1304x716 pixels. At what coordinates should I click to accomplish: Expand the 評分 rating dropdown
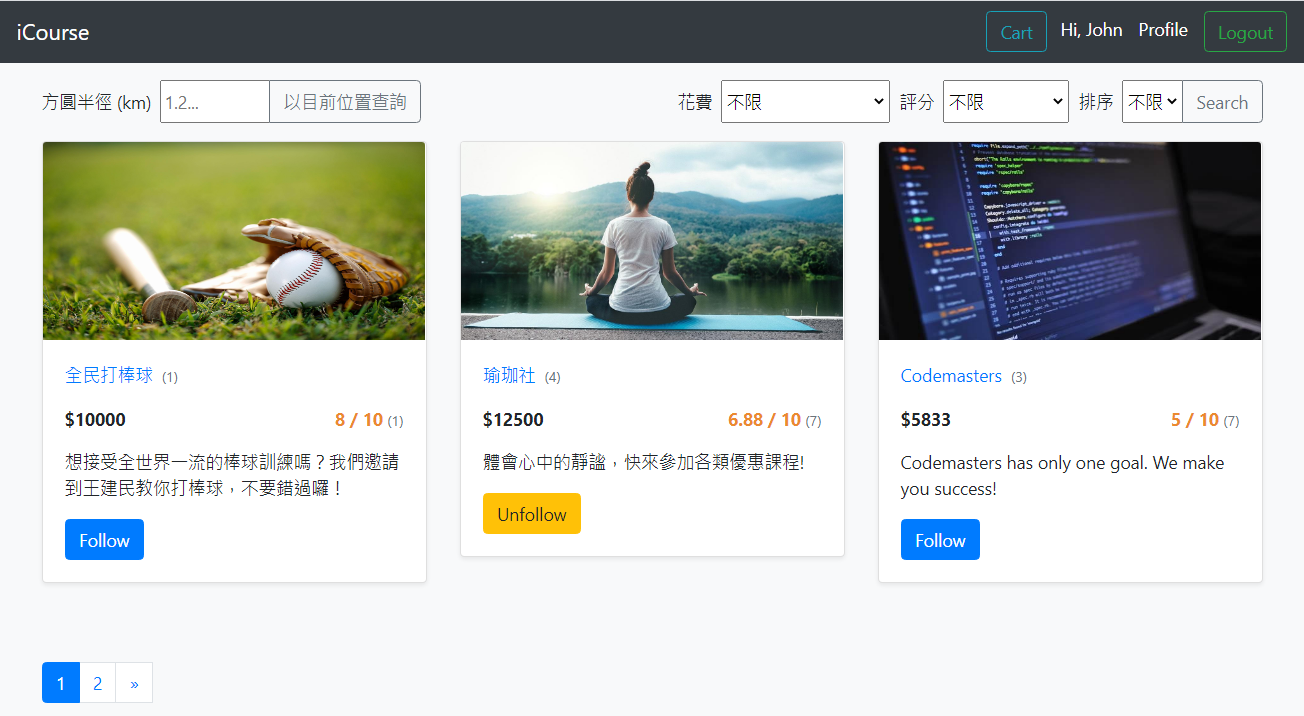point(1006,102)
